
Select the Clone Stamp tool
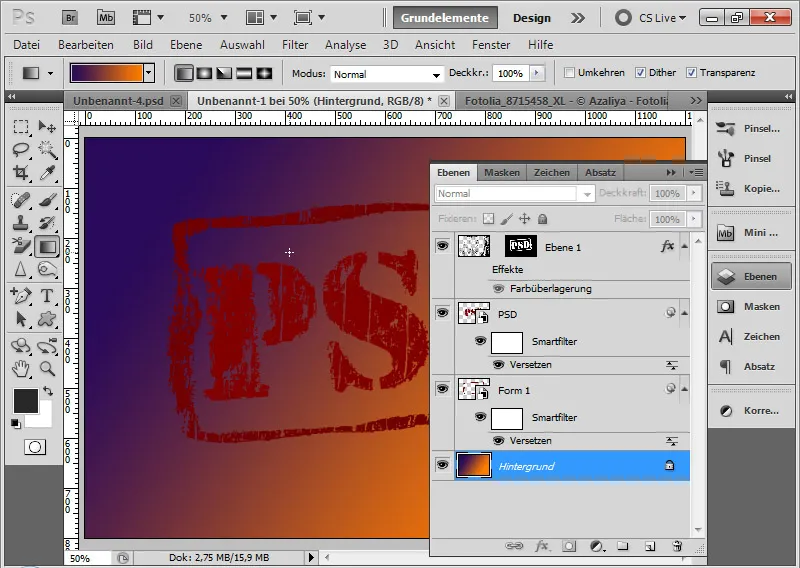(20, 223)
